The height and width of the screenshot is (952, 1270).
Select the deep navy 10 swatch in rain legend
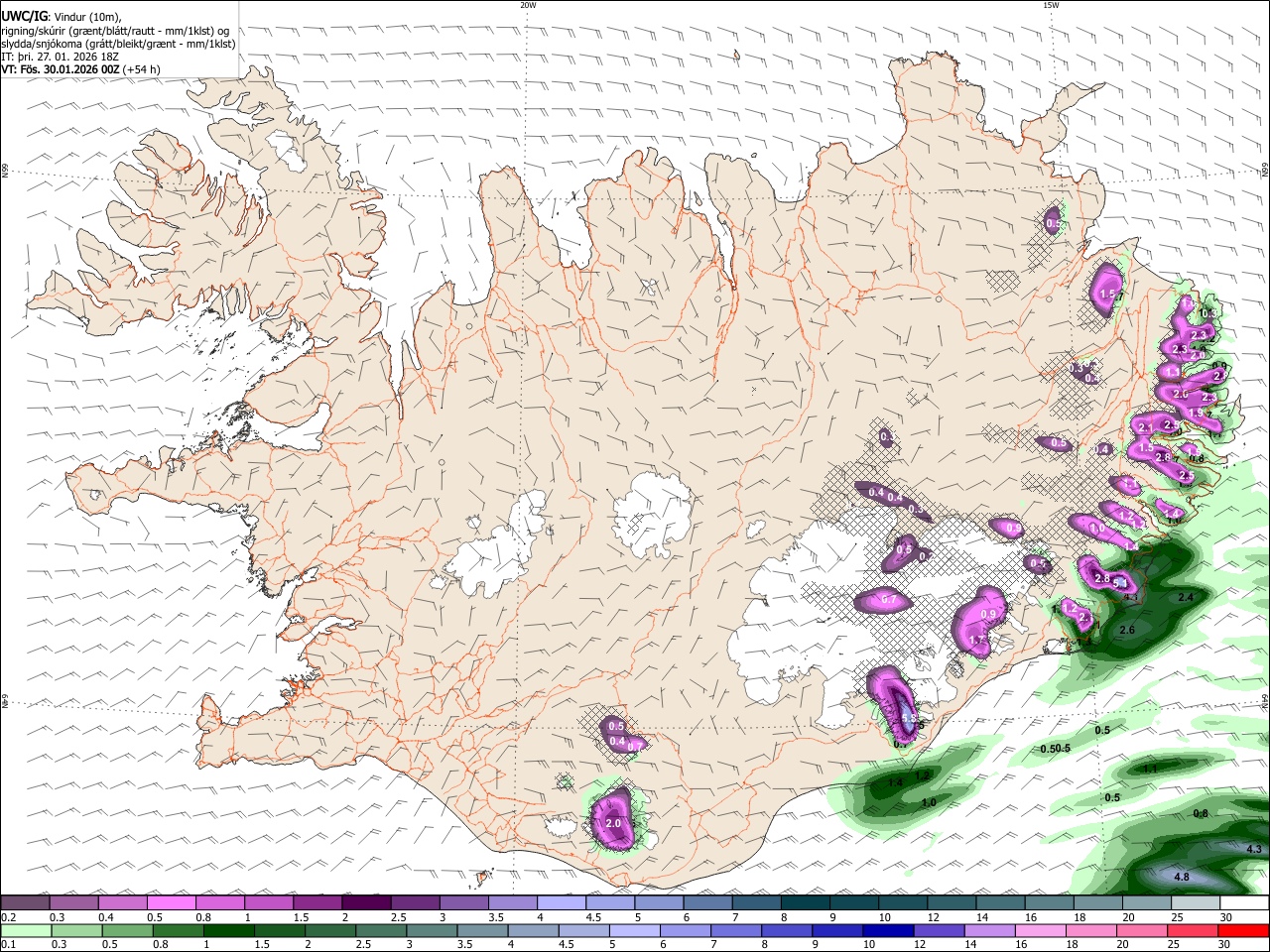click(888, 930)
